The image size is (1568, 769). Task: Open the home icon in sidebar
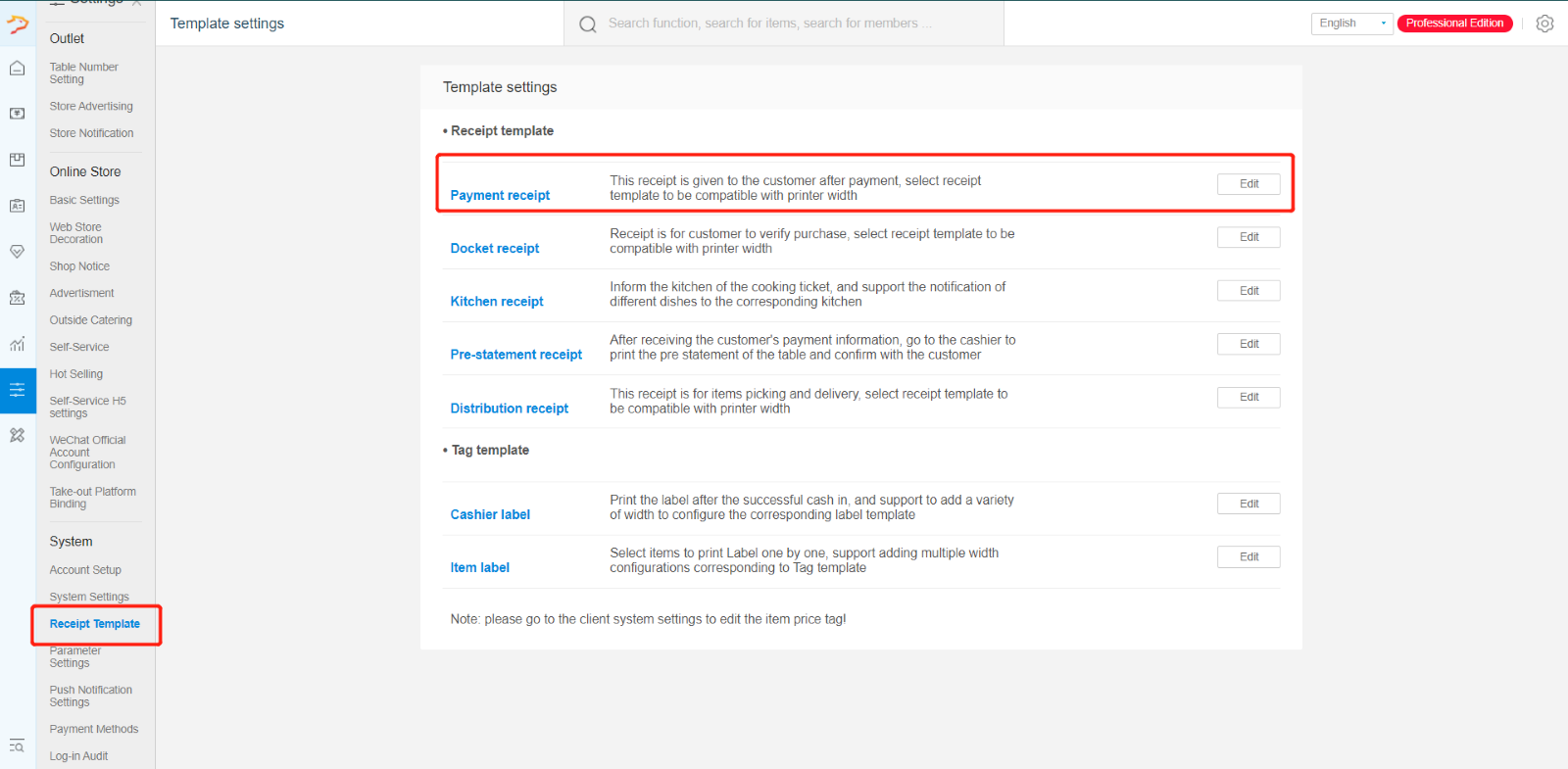[x=18, y=68]
